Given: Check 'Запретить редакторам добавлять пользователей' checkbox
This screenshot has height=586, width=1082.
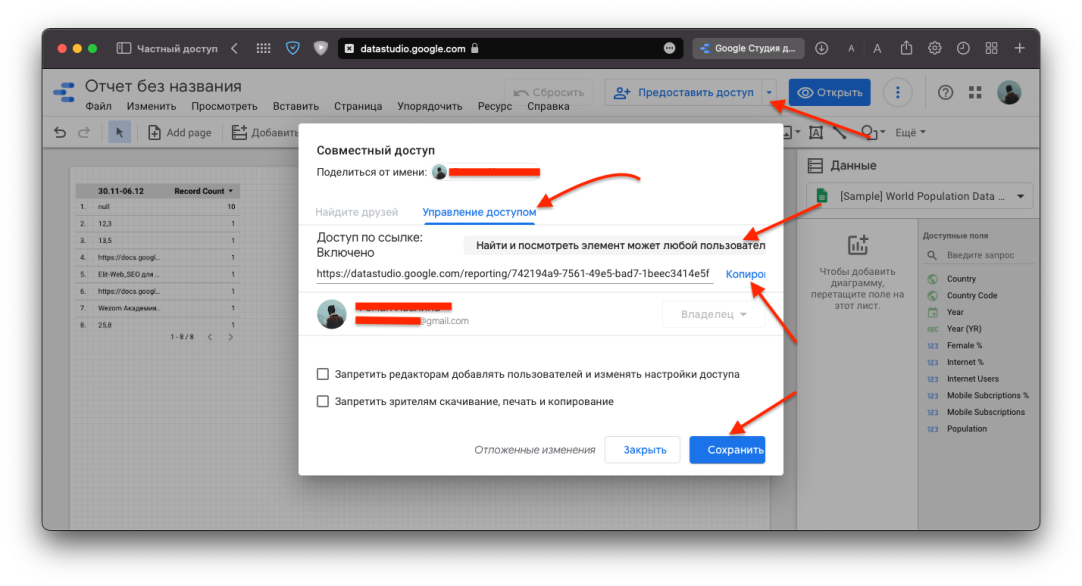Looking at the screenshot, I should coord(322,374).
